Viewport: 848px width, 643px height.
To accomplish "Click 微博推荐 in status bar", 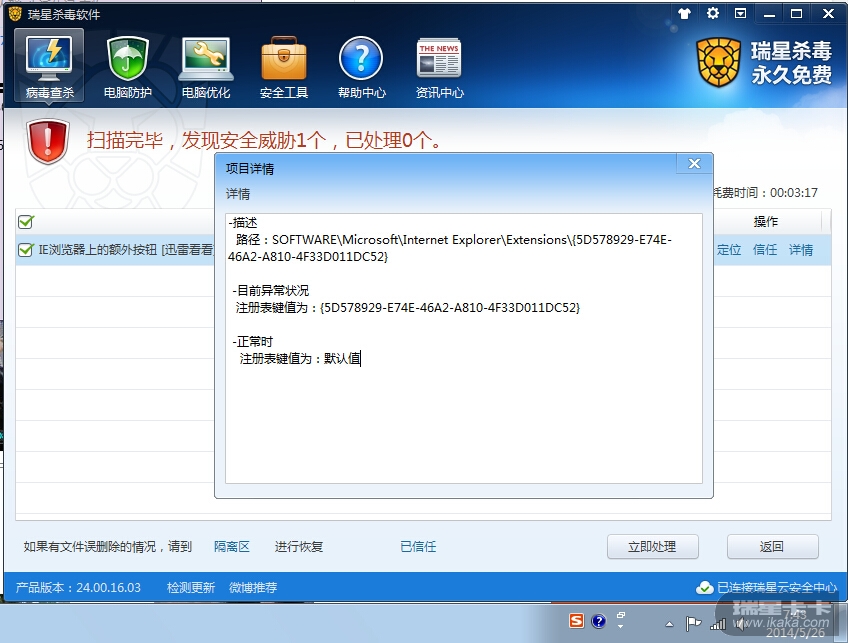I will 253,587.
